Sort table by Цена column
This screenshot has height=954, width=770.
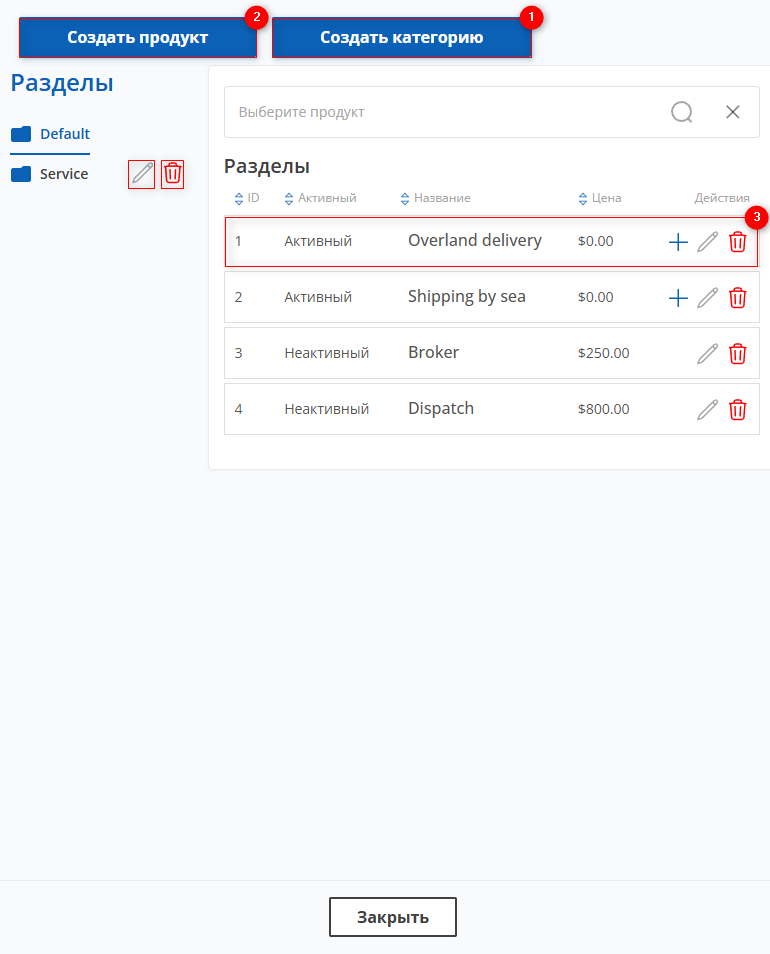tap(600, 198)
